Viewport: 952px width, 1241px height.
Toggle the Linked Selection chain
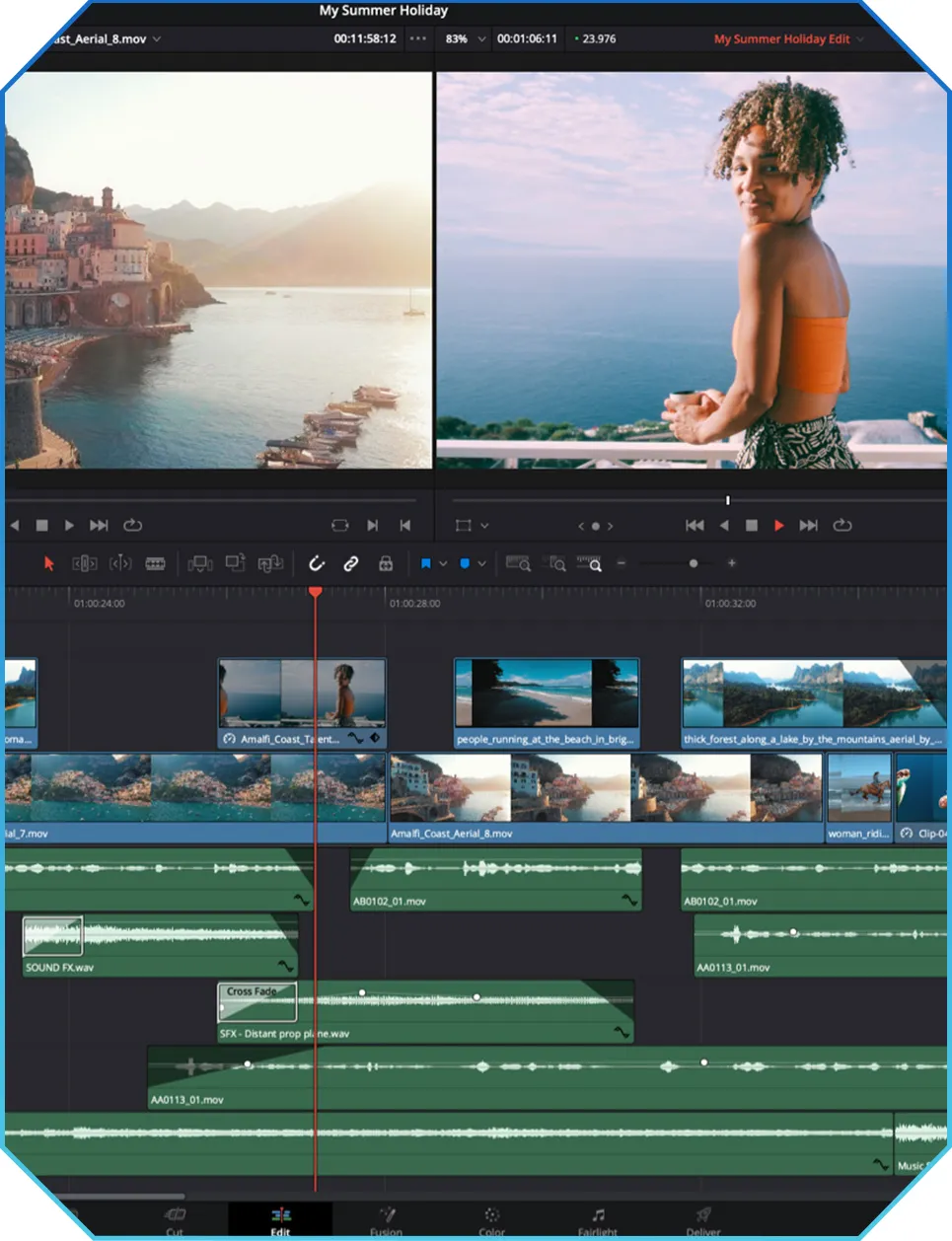coord(351,563)
